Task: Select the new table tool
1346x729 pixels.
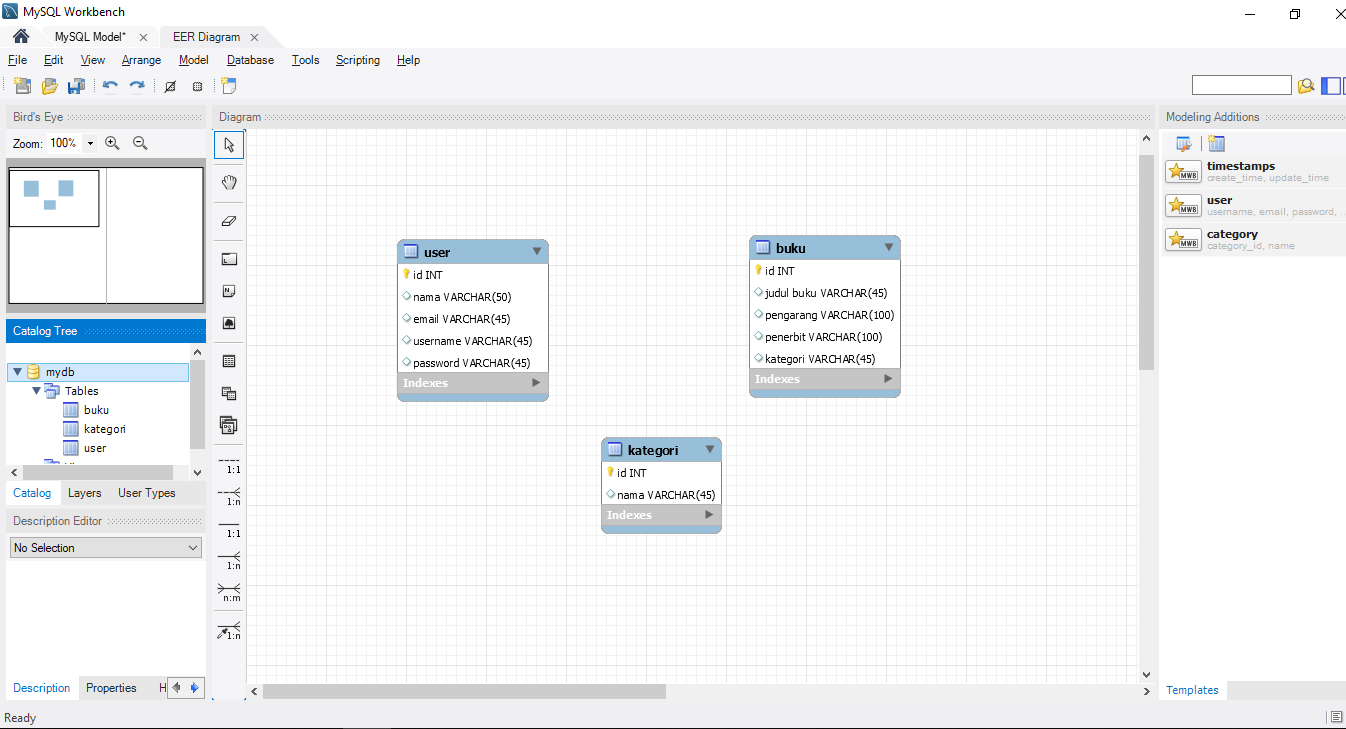Action: [x=229, y=361]
